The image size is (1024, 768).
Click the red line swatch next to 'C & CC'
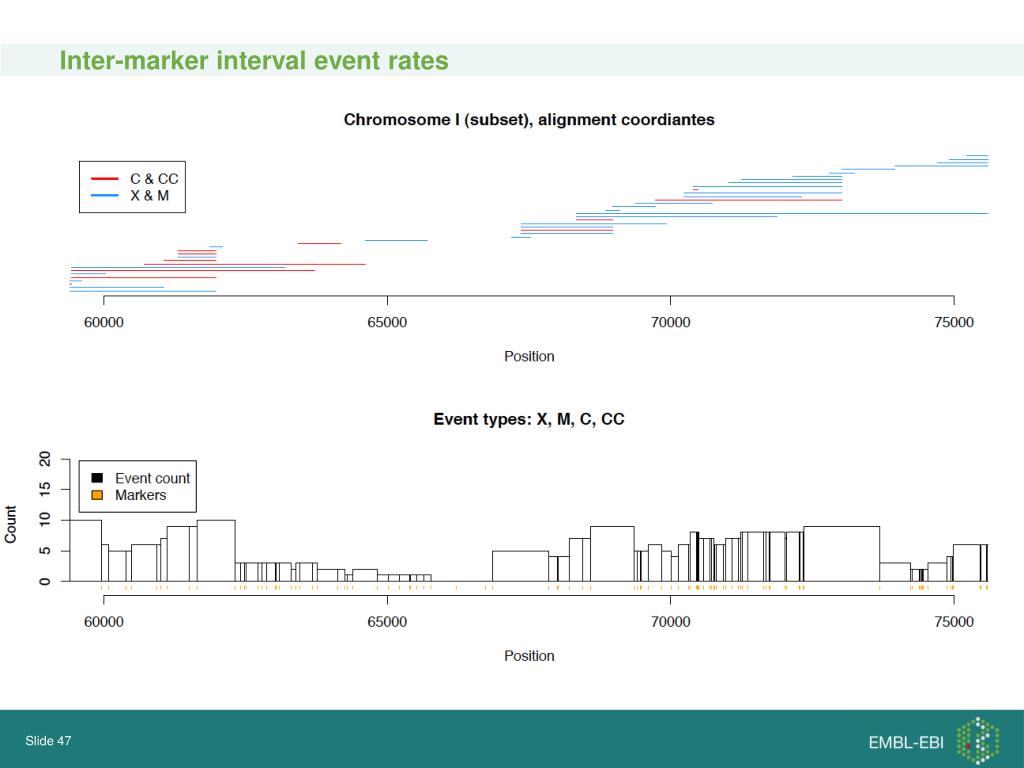[x=104, y=178]
